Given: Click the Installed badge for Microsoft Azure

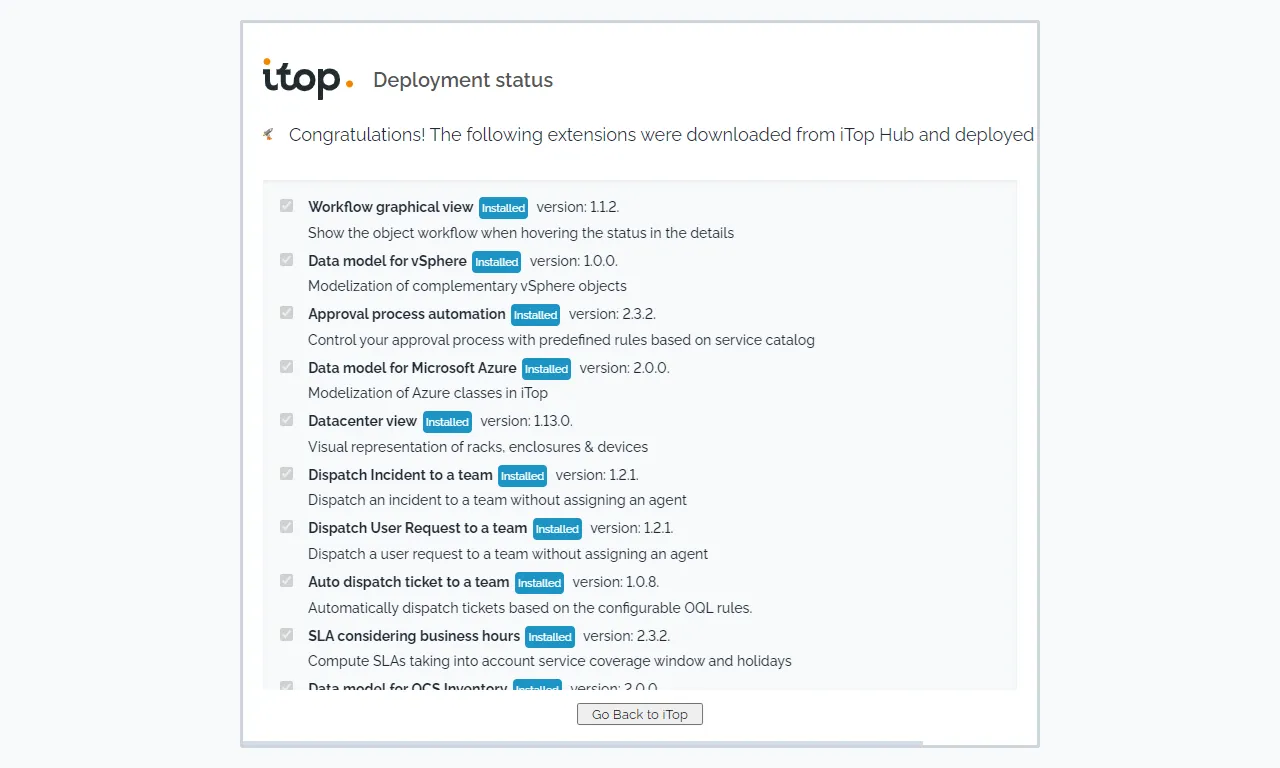Looking at the screenshot, I should [546, 369].
